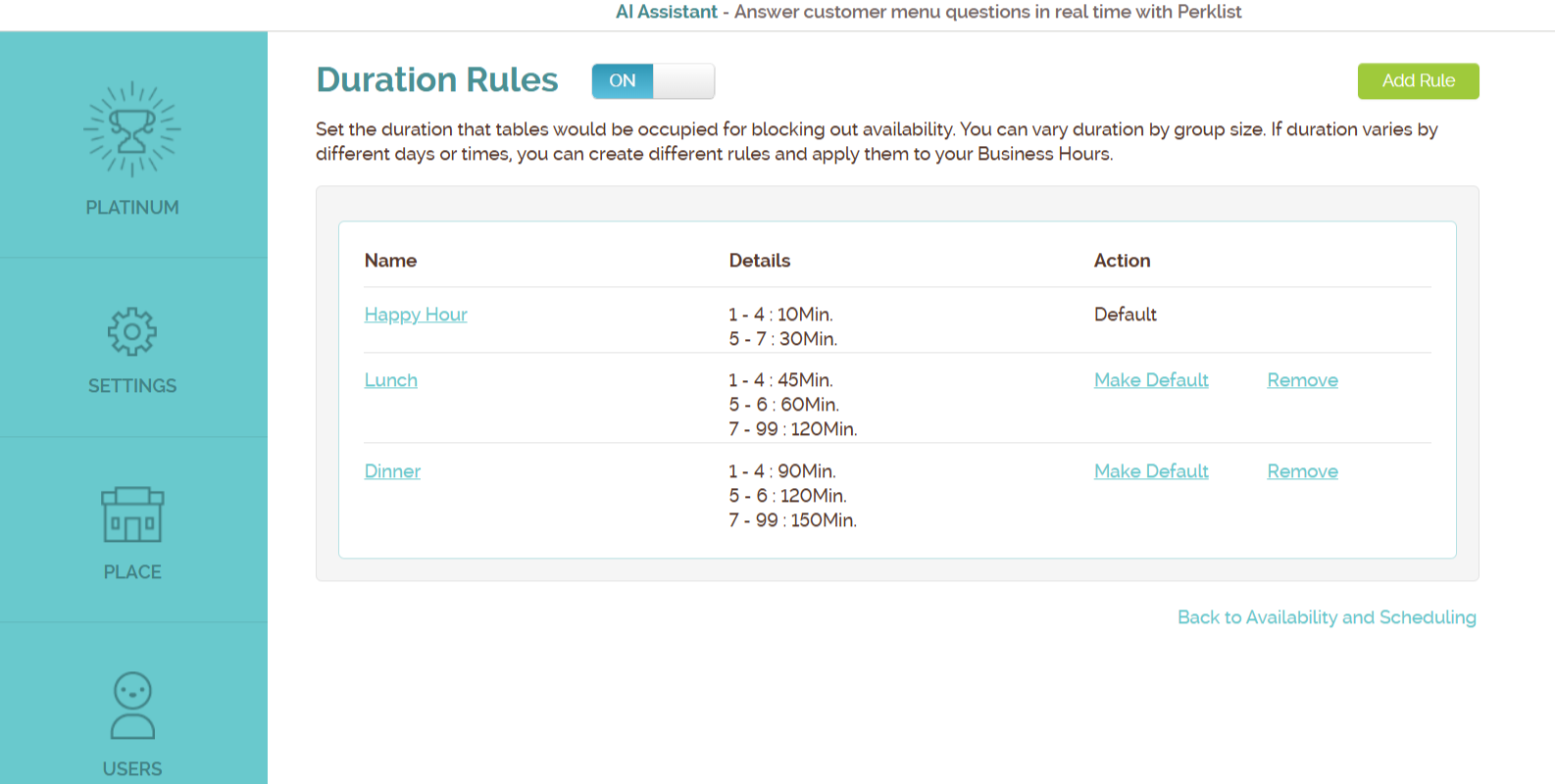The height and width of the screenshot is (784, 1555).
Task: Click the Action column header
Action: [x=1123, y=261]
